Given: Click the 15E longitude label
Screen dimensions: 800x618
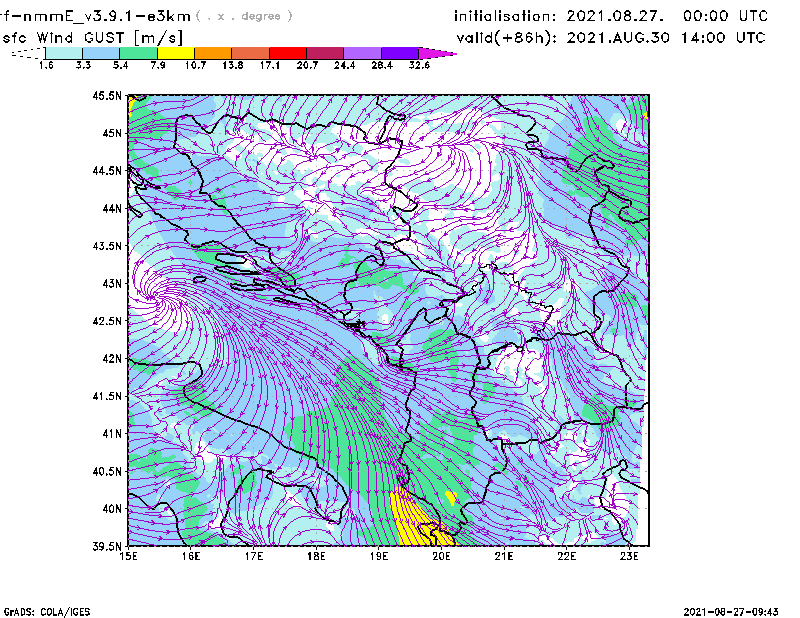Looking at the screenshot, I should coord(128,556).
